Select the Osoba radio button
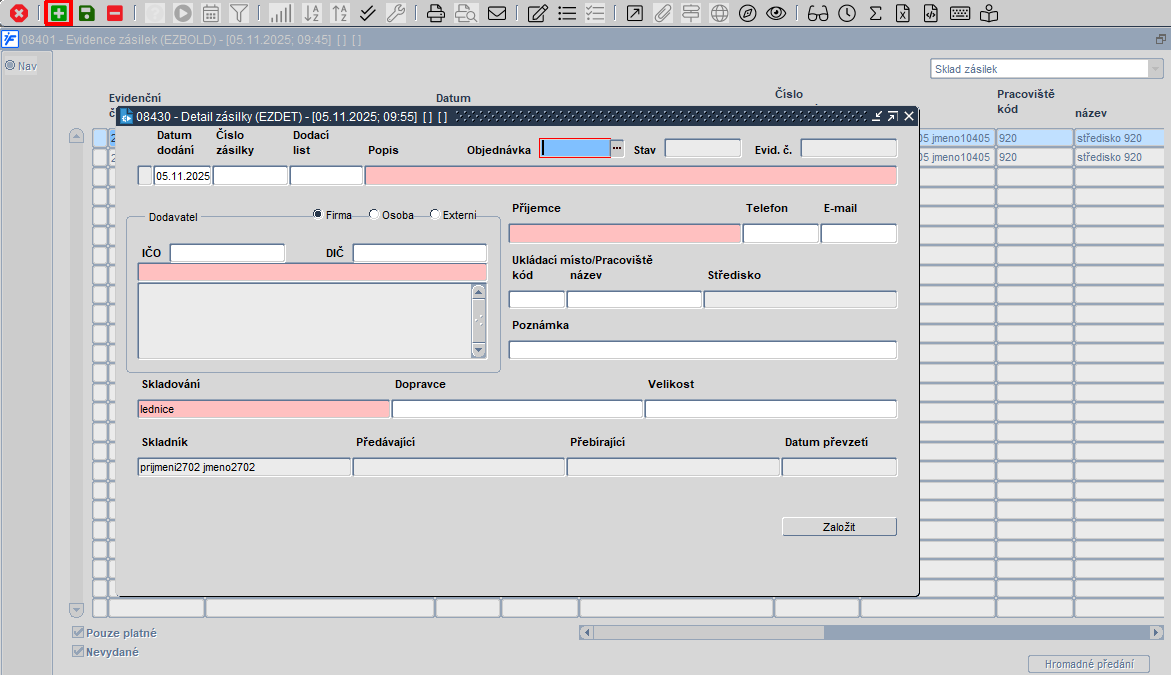The width and height of the screenshot is (1171, 675). pos(374,215)
